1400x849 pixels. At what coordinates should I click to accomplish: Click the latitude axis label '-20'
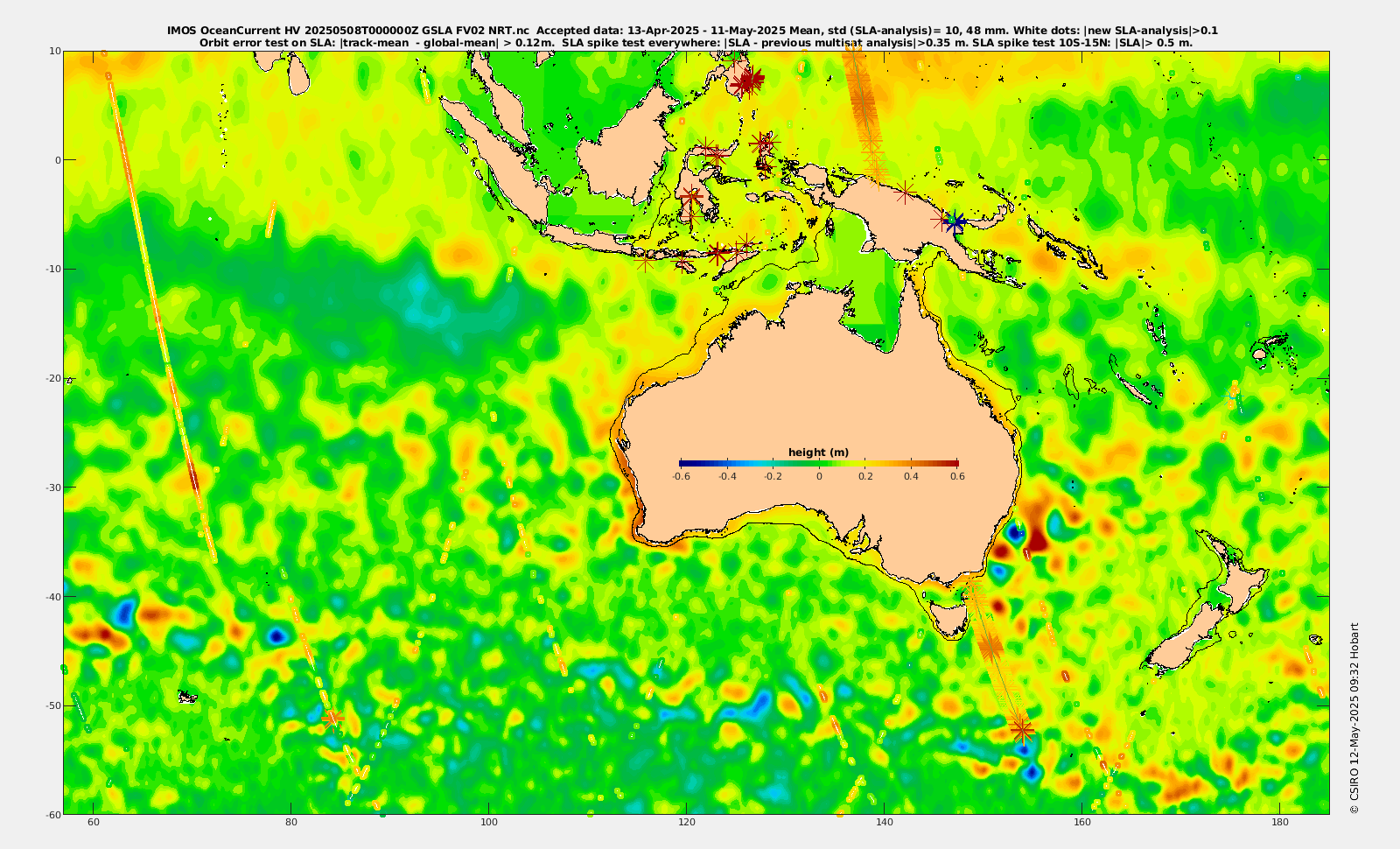pos(52,378)
